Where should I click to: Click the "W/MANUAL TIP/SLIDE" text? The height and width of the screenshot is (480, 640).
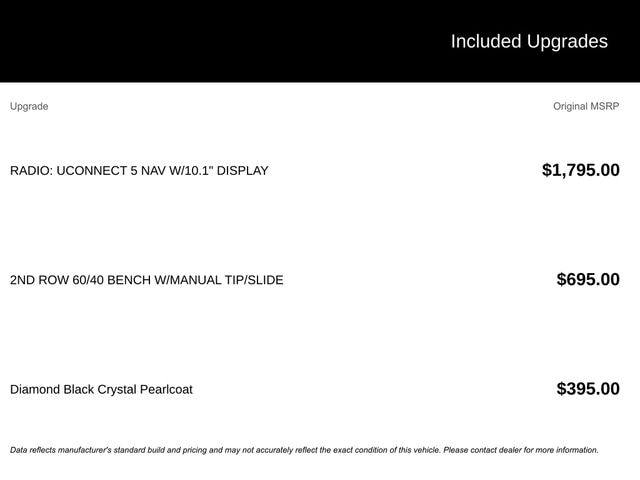(219, 280)
